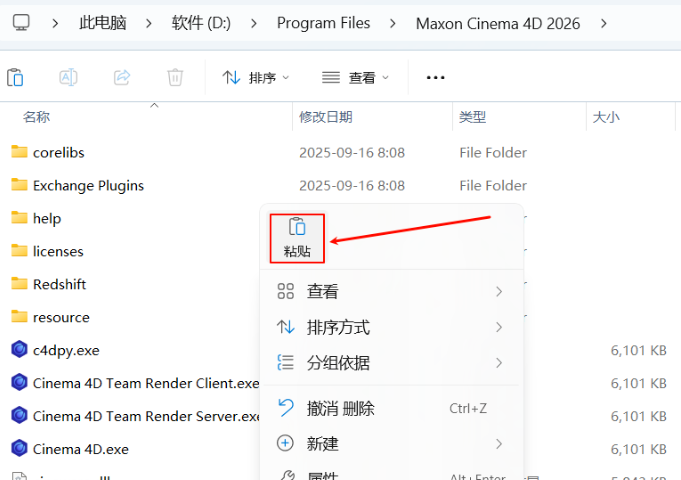
Task: Click the share icon in toolbar
Action: [x=122, y=77]
